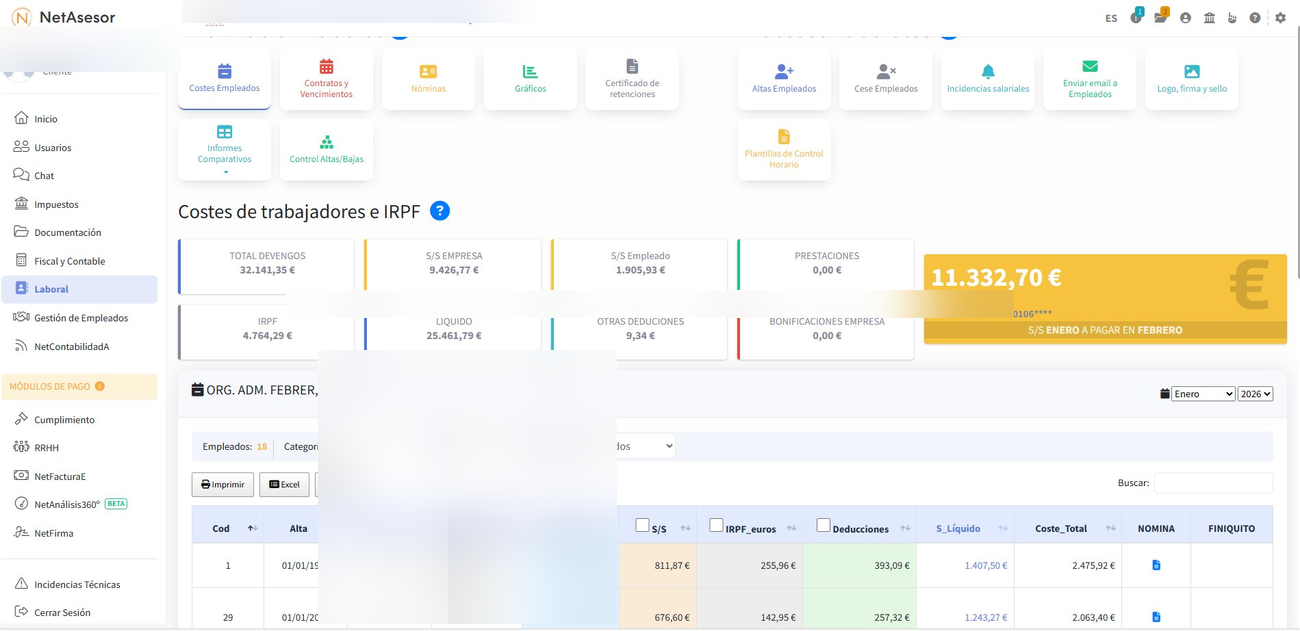Open the nomina document for employee 1

click(1156, 566)
